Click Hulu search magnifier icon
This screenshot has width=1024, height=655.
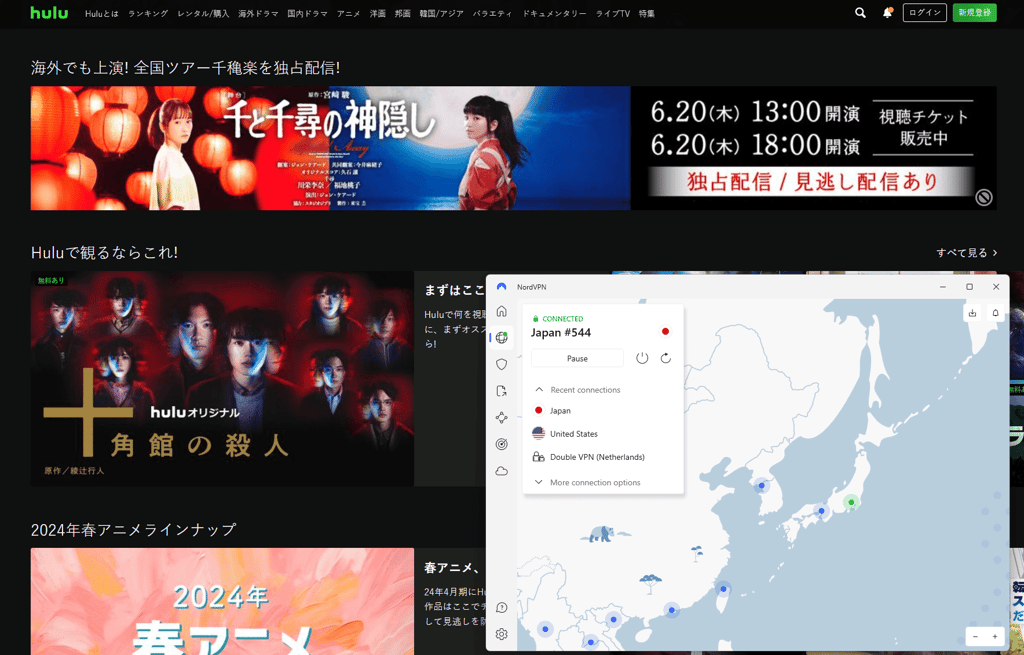[860, 12]
